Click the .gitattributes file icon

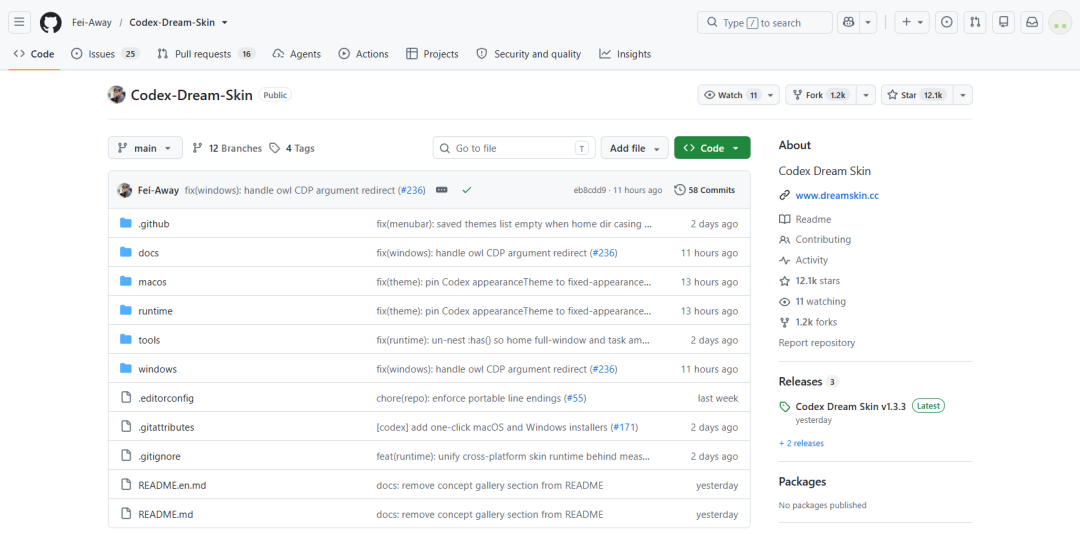125,427
